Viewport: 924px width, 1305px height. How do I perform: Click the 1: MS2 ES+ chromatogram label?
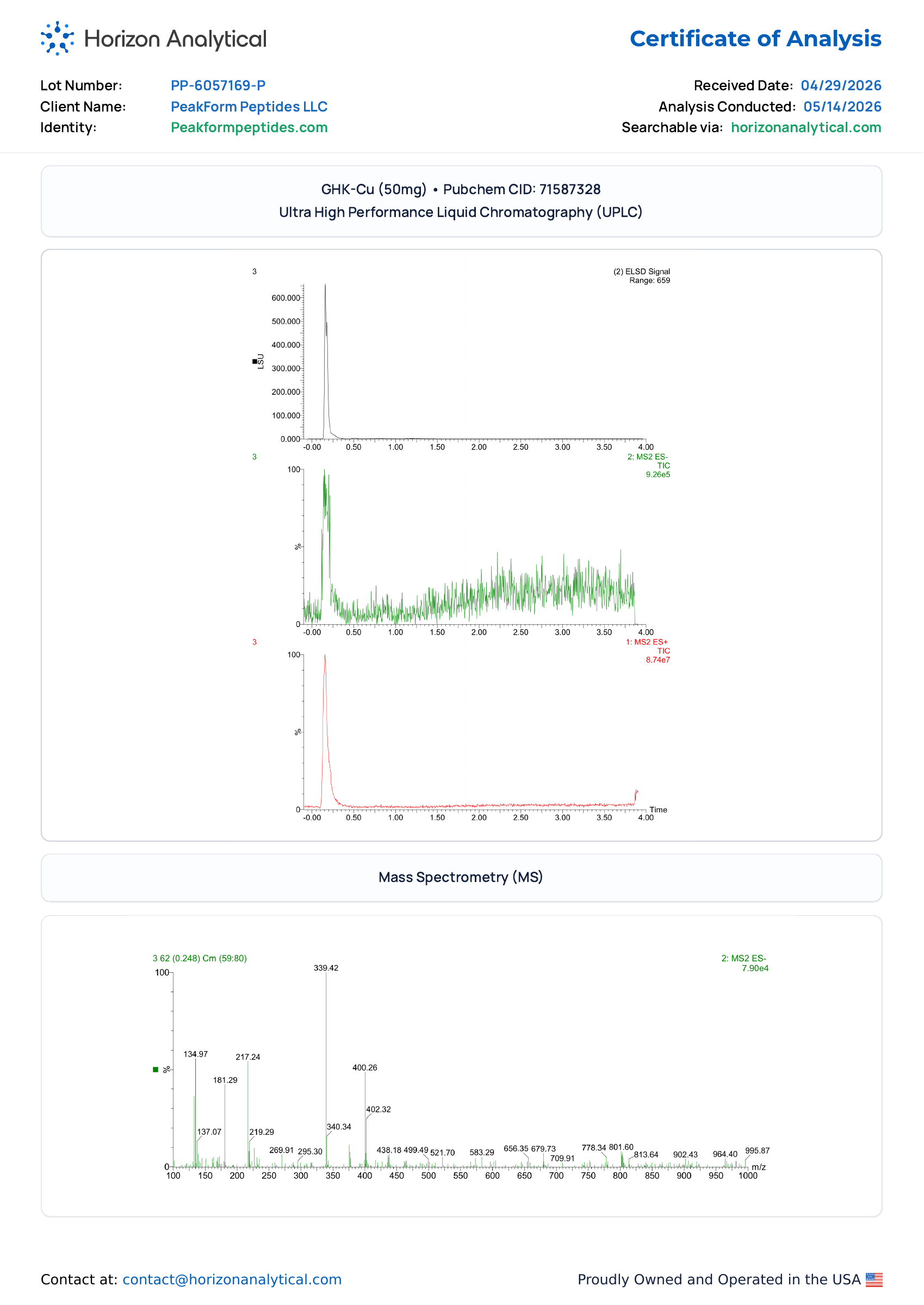click(648, 642)
